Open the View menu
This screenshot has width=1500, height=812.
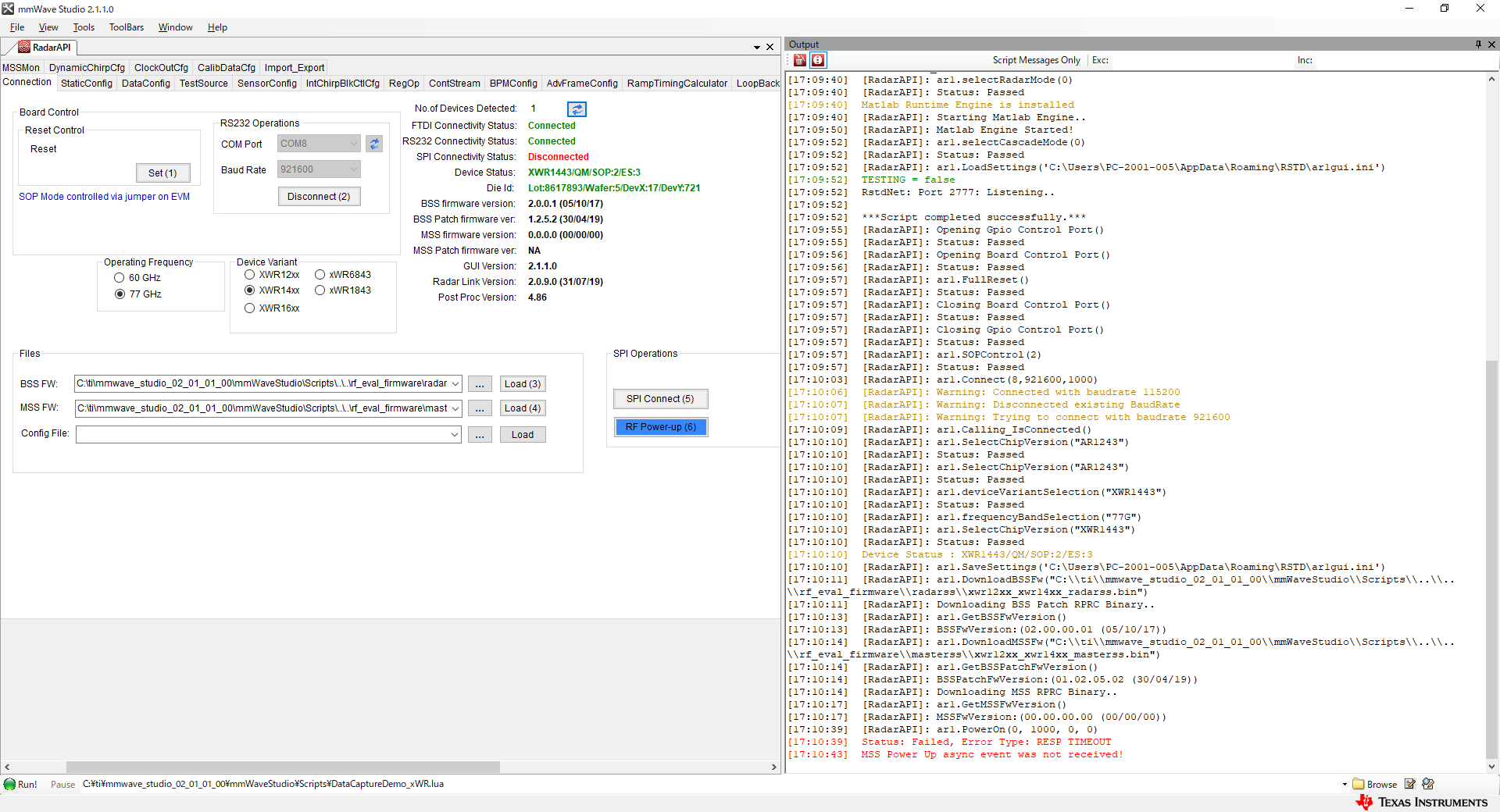click(48, 27)
